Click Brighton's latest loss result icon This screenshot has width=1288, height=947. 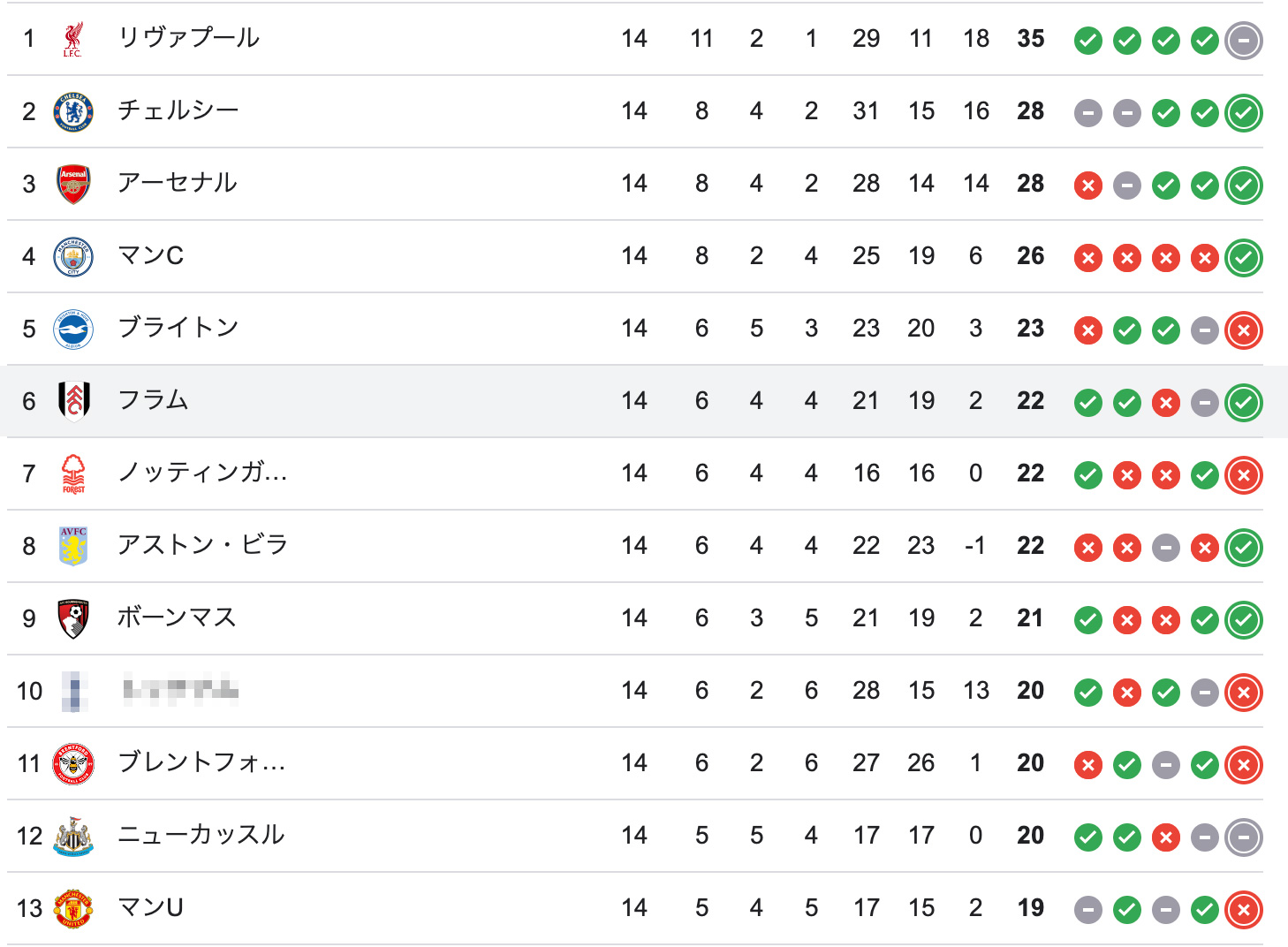[x=1244, y=330]
